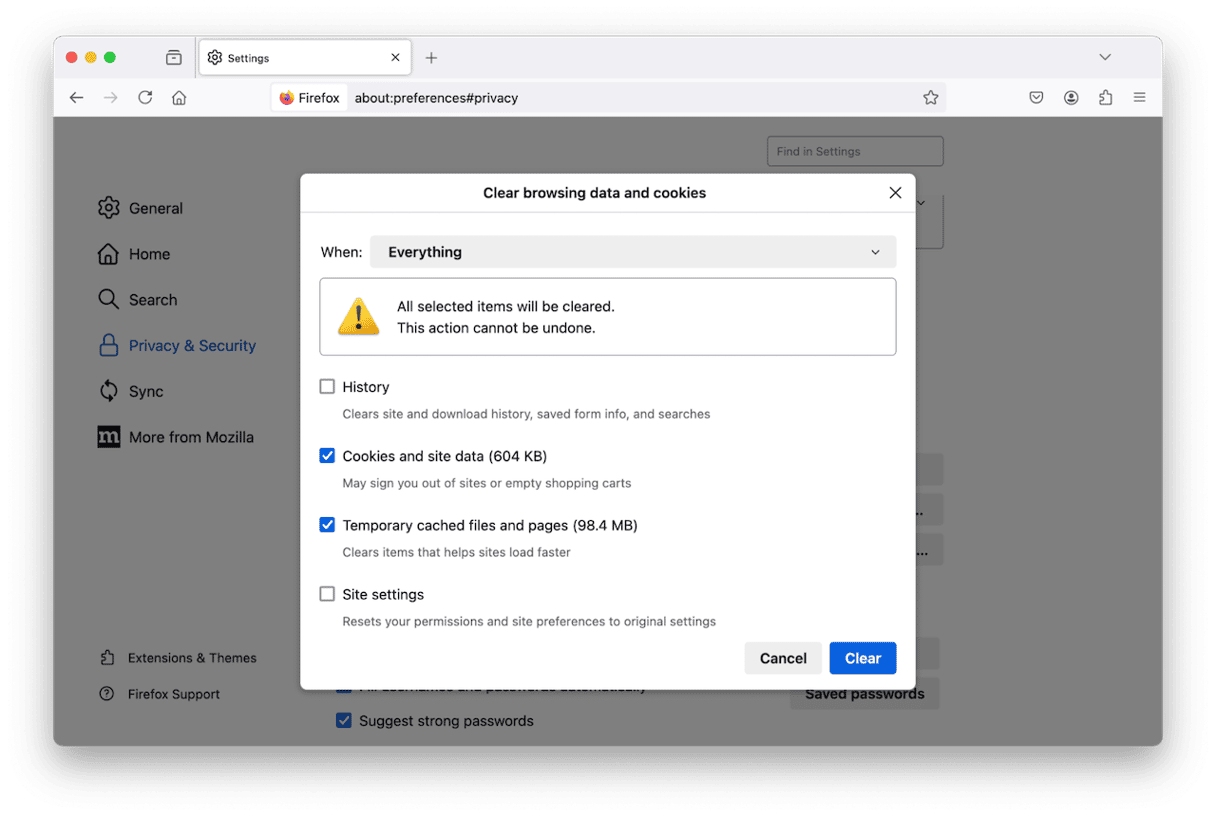
Task: Save the page to Pocket
Action: point(1036,97)
